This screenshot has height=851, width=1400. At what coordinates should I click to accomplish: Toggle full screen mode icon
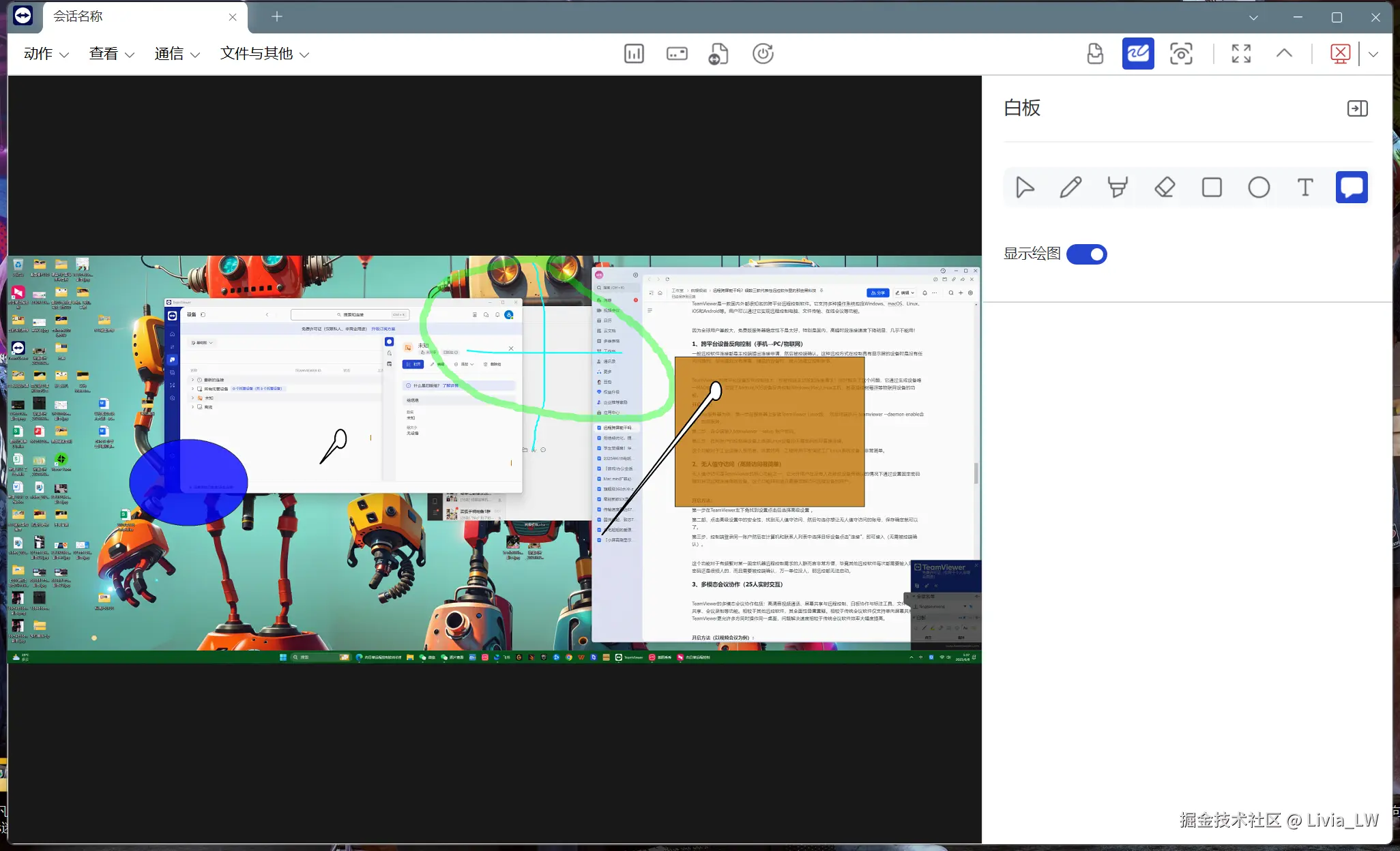point(1241,53)
